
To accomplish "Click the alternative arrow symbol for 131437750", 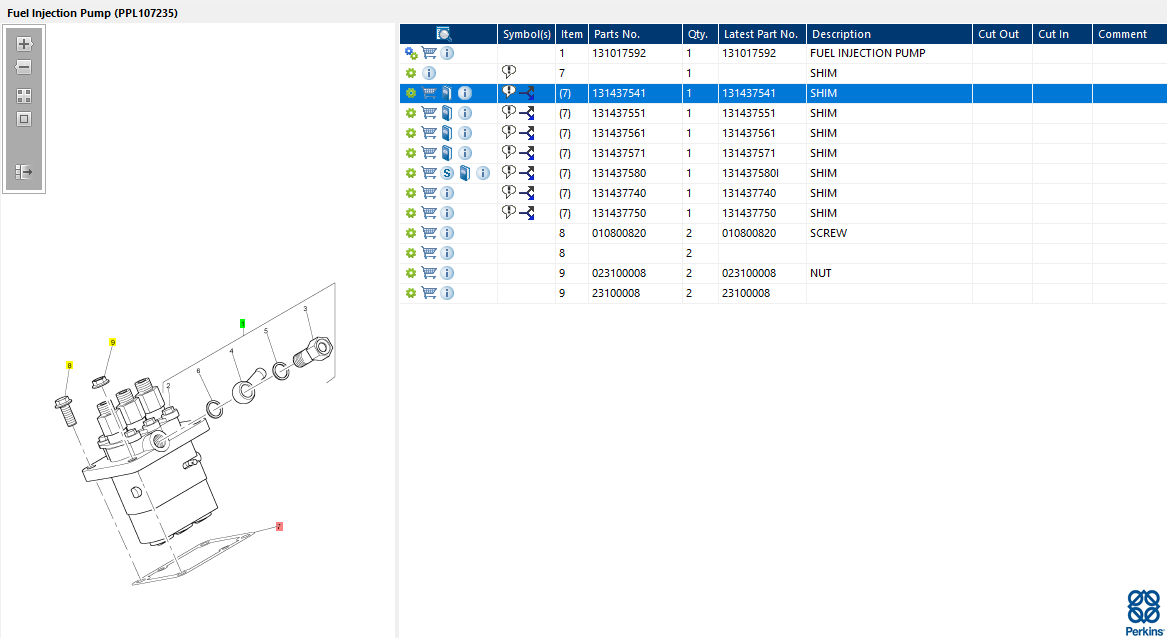I will pyautogui.click(x=527, y=214).
